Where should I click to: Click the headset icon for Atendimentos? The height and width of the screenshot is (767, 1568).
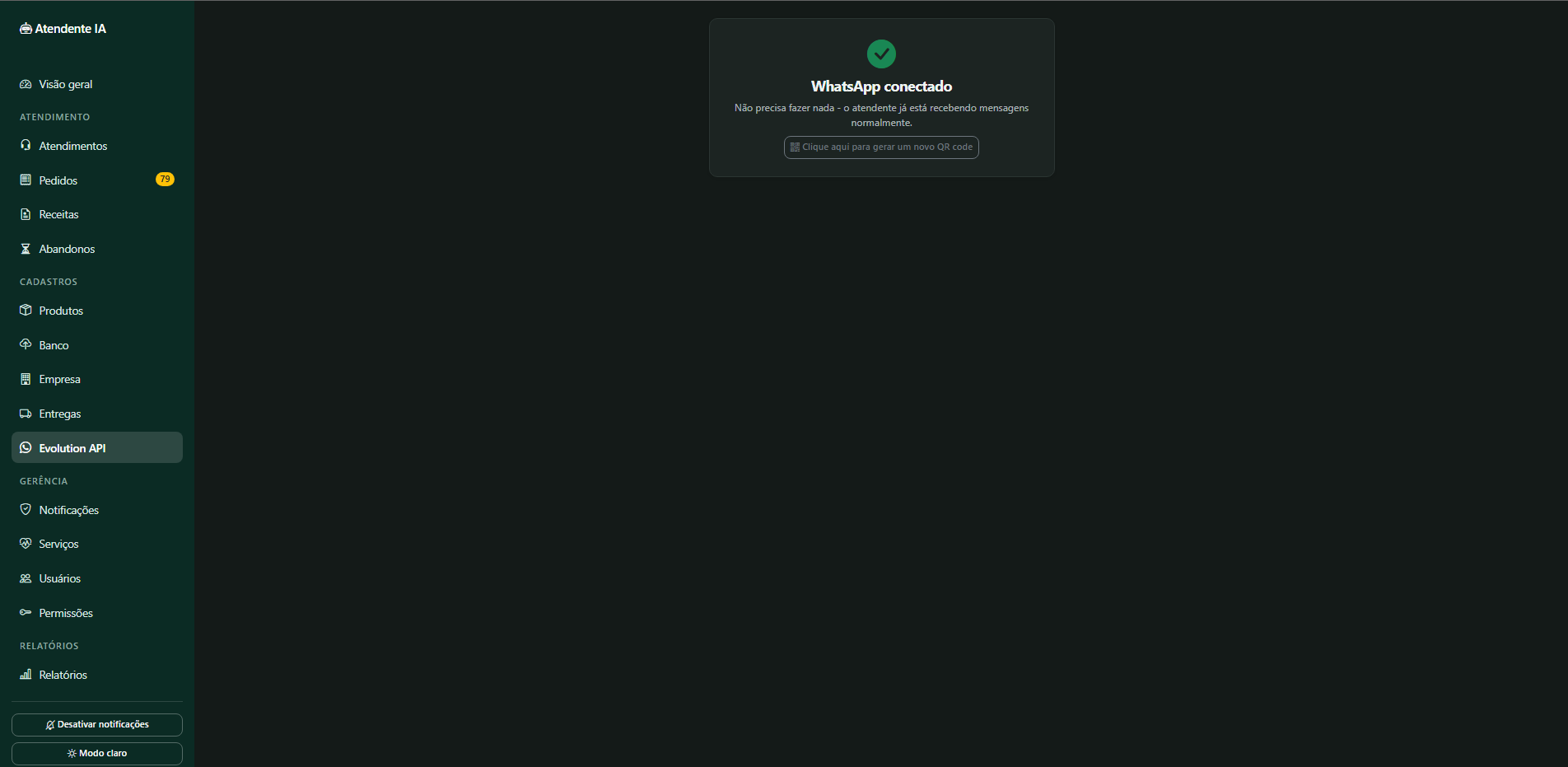pos(26,145)
